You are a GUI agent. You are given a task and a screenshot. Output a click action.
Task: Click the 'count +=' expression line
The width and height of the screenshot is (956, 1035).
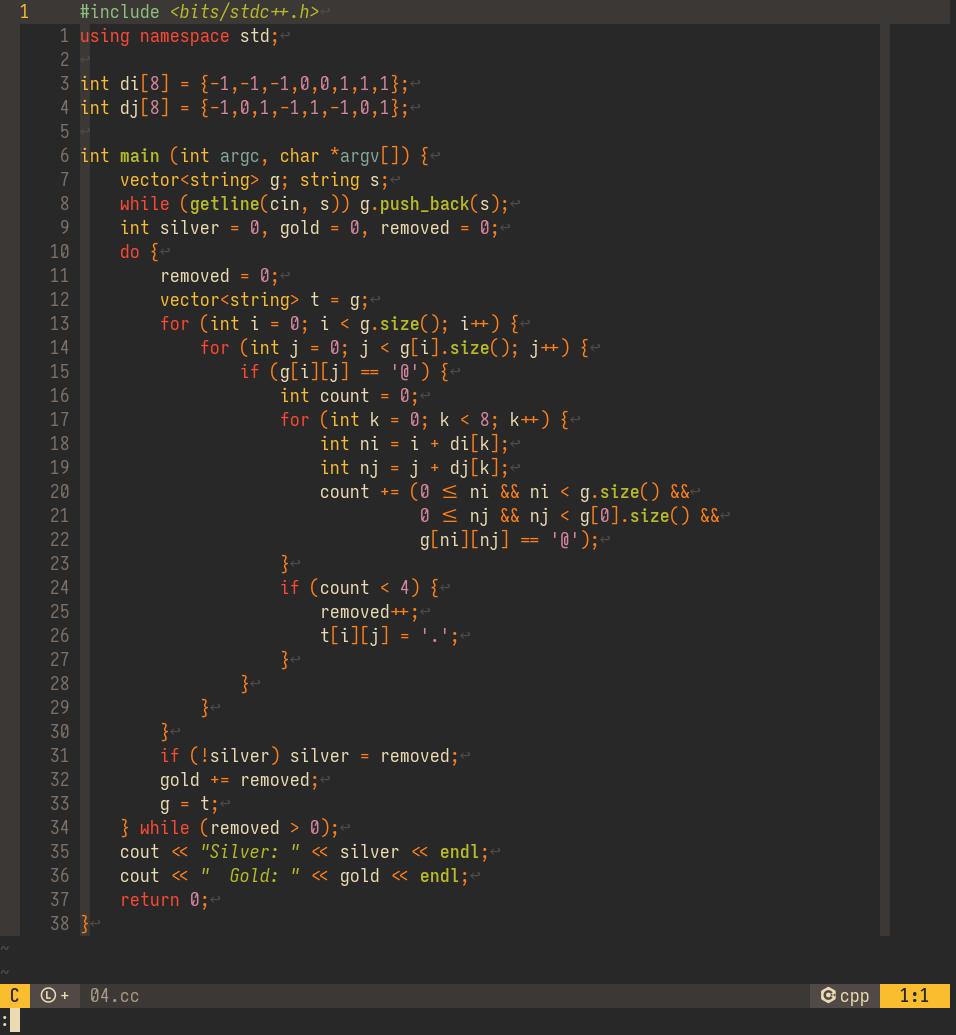click(504, 492)
